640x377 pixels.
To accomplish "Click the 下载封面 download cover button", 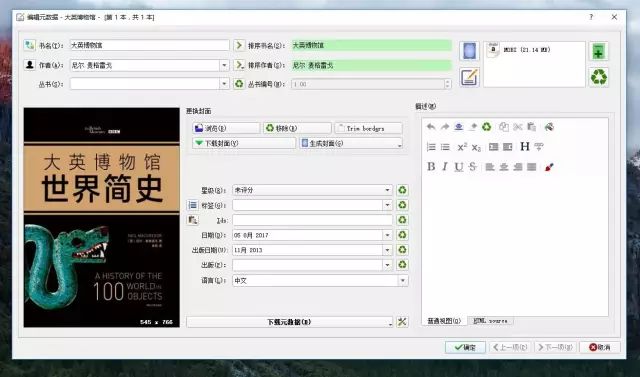I will pos(244,143).
